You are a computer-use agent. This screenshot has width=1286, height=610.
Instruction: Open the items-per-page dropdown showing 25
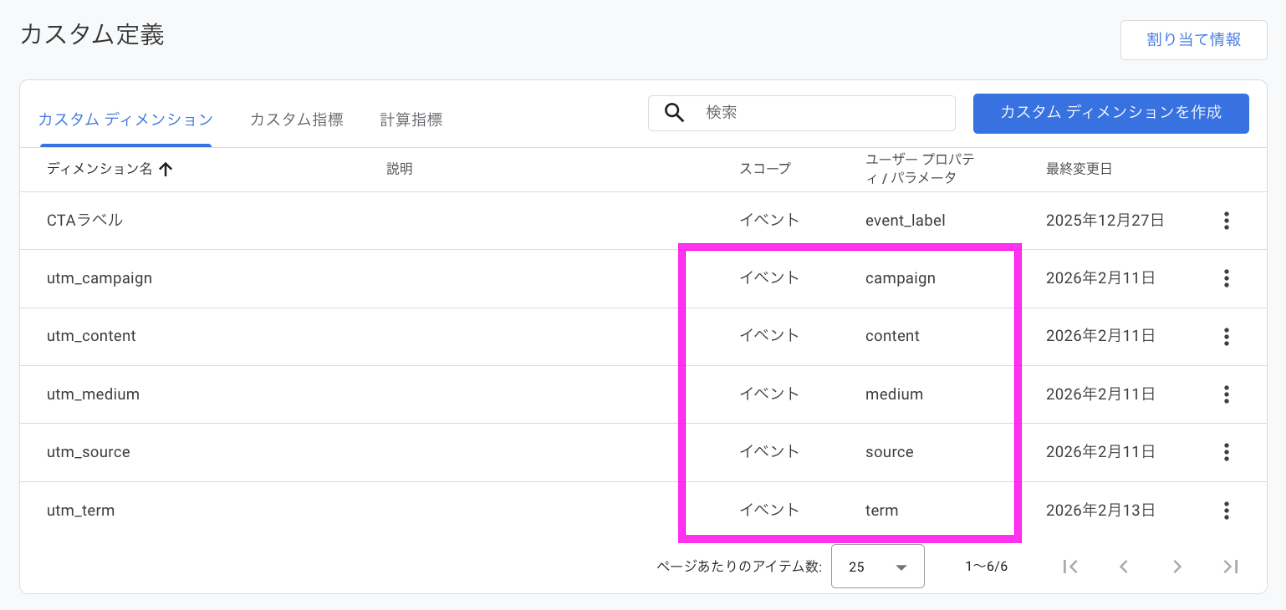click(x=877, y=566)
